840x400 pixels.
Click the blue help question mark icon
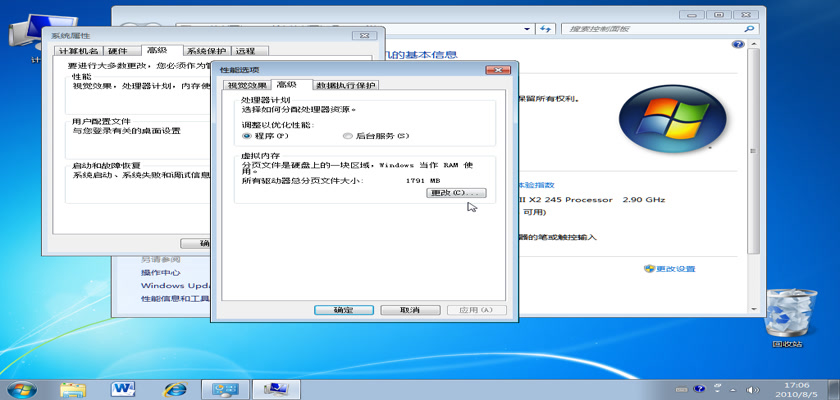click(x=738, y=44)
